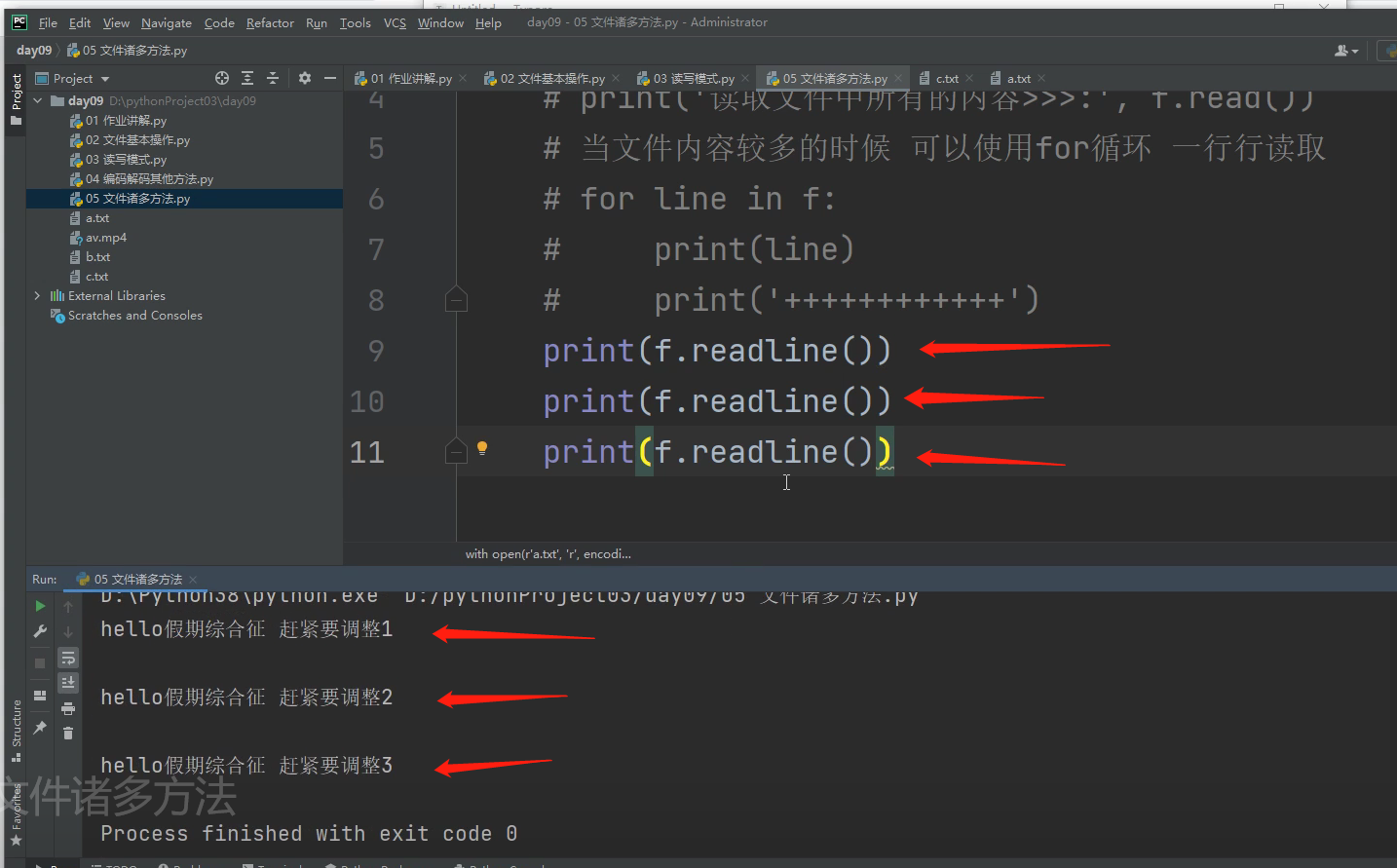
Task: Expand the External Libraries node
Action: point(38,295)
